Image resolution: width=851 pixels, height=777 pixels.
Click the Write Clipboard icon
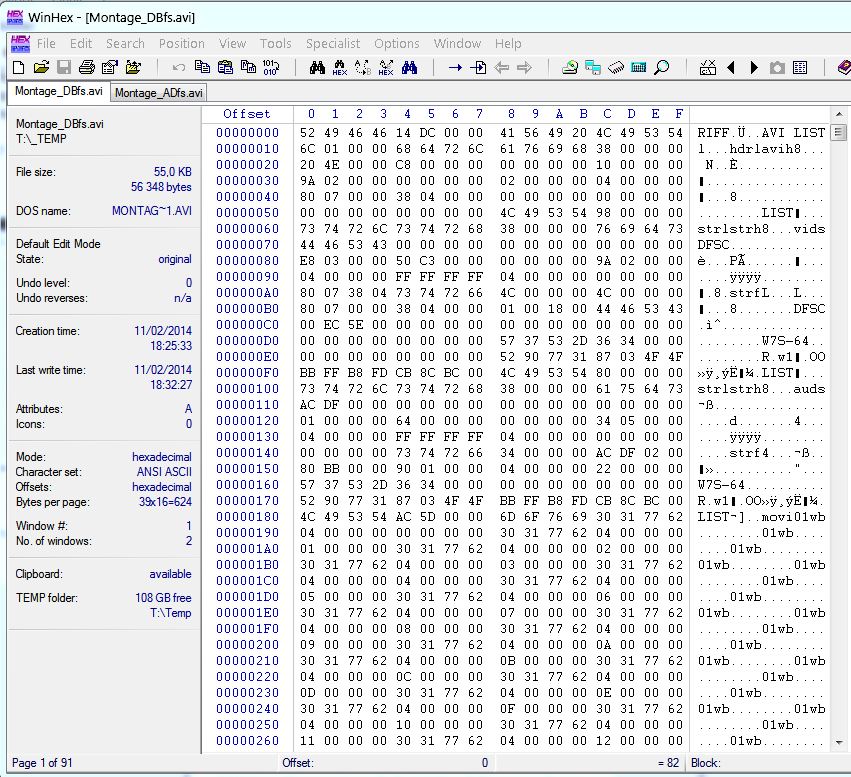[x=249, y=67]
